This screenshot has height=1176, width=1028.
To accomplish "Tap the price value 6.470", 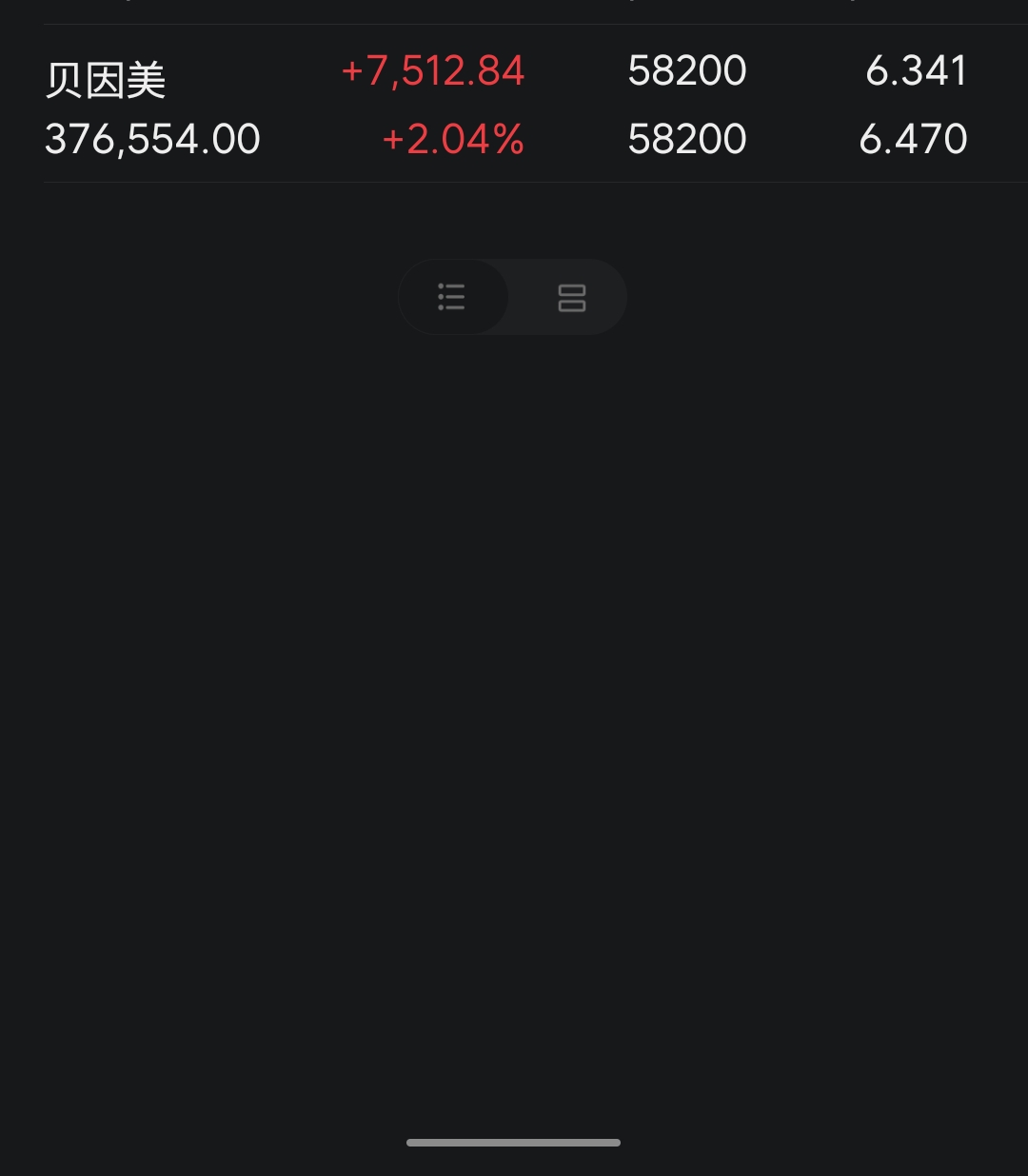I will click(x=913, y=140).
